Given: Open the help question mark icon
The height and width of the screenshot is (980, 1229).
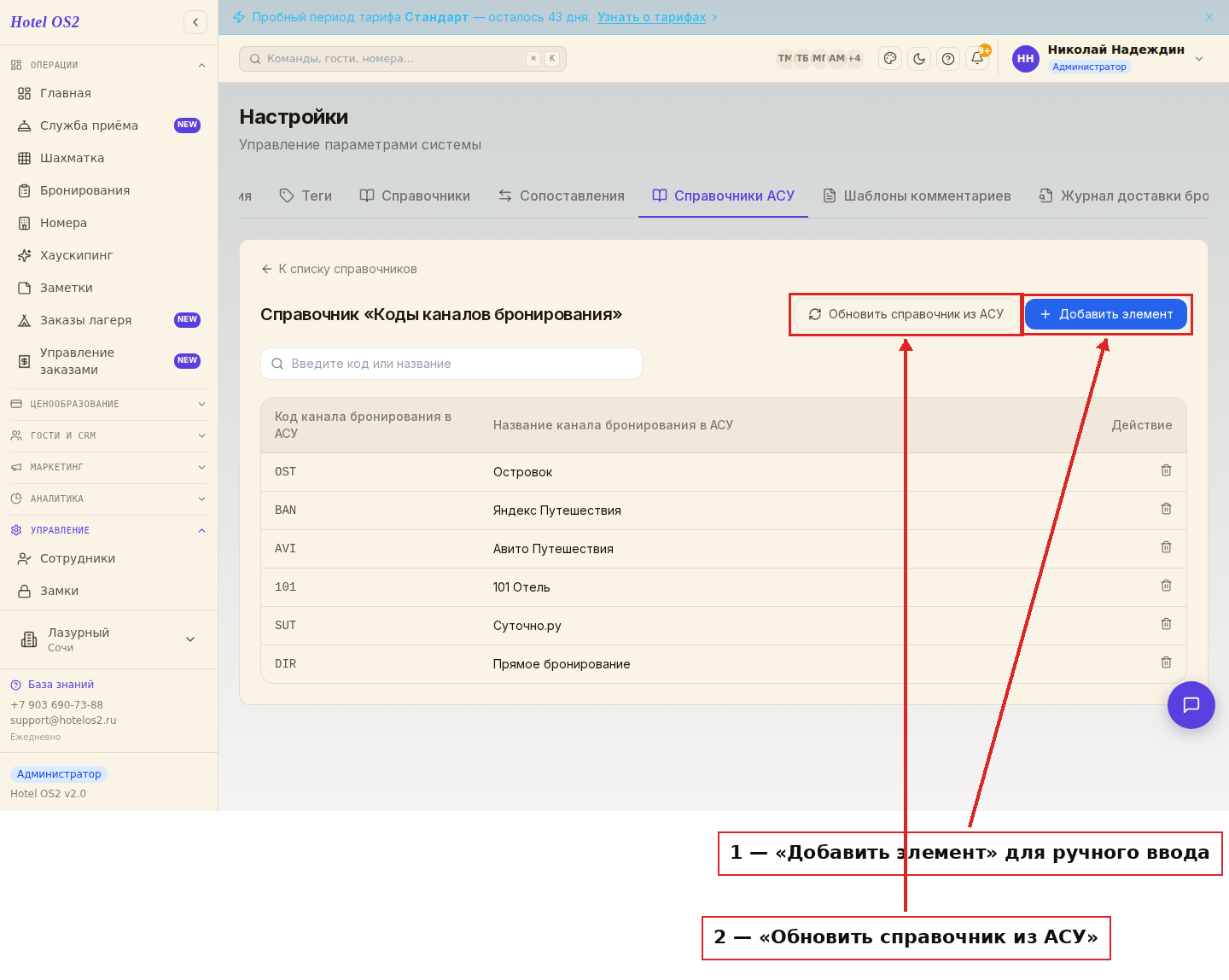Looking at the screenshot, I should click(x=948, y=59).
